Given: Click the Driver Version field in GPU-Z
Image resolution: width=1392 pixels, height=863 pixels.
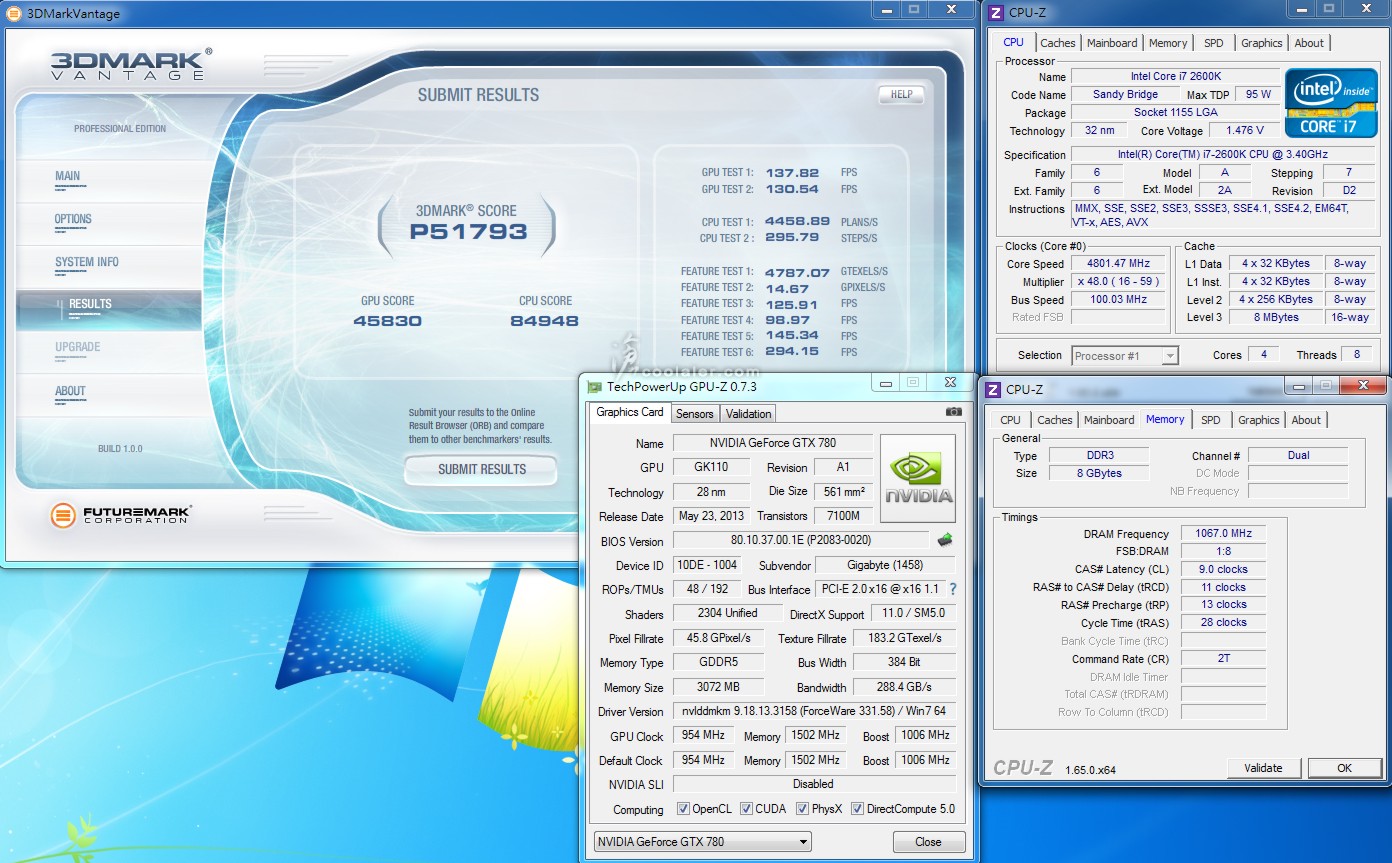Looking at the screenshot, I should (x=814, y=711).
